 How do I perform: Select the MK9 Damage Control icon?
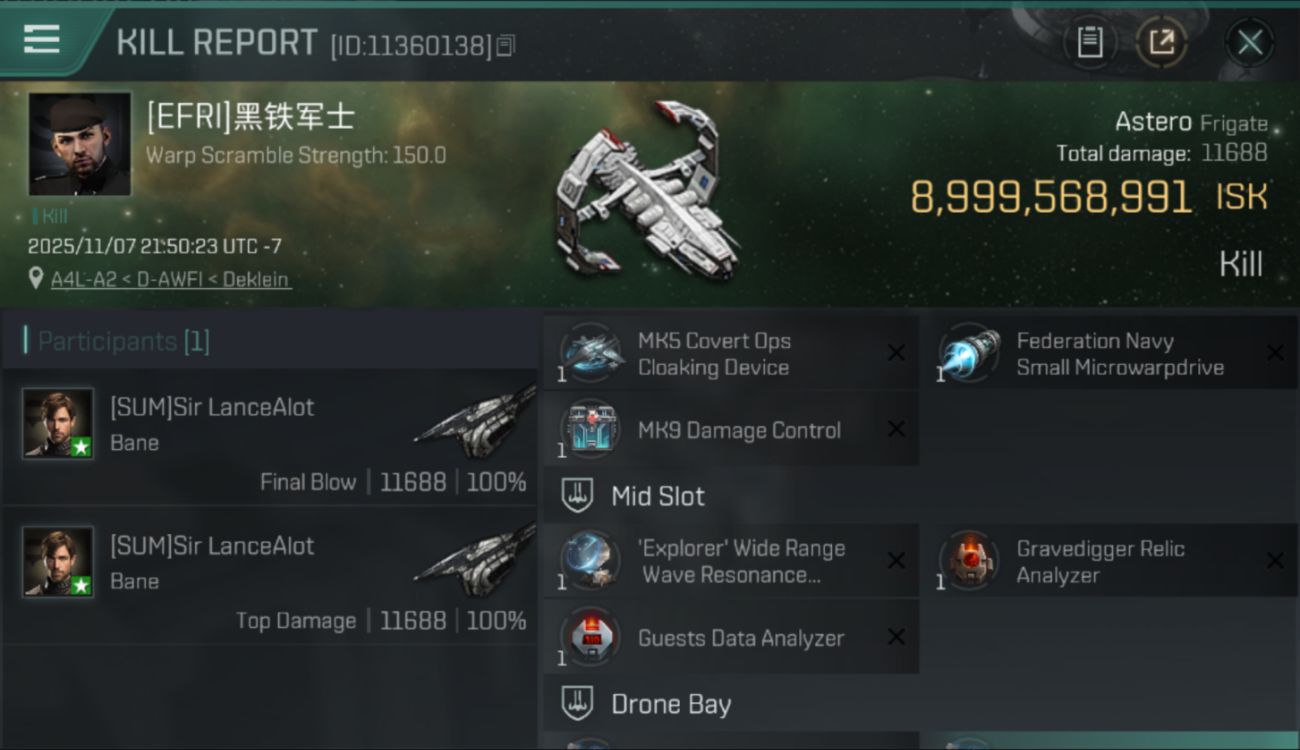tap(591, 430)
